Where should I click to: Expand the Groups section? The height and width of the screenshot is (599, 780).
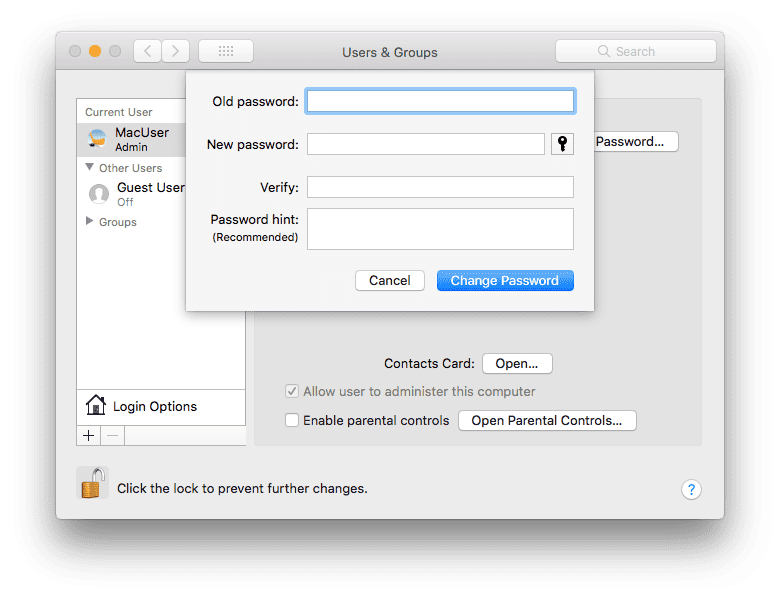90,222
